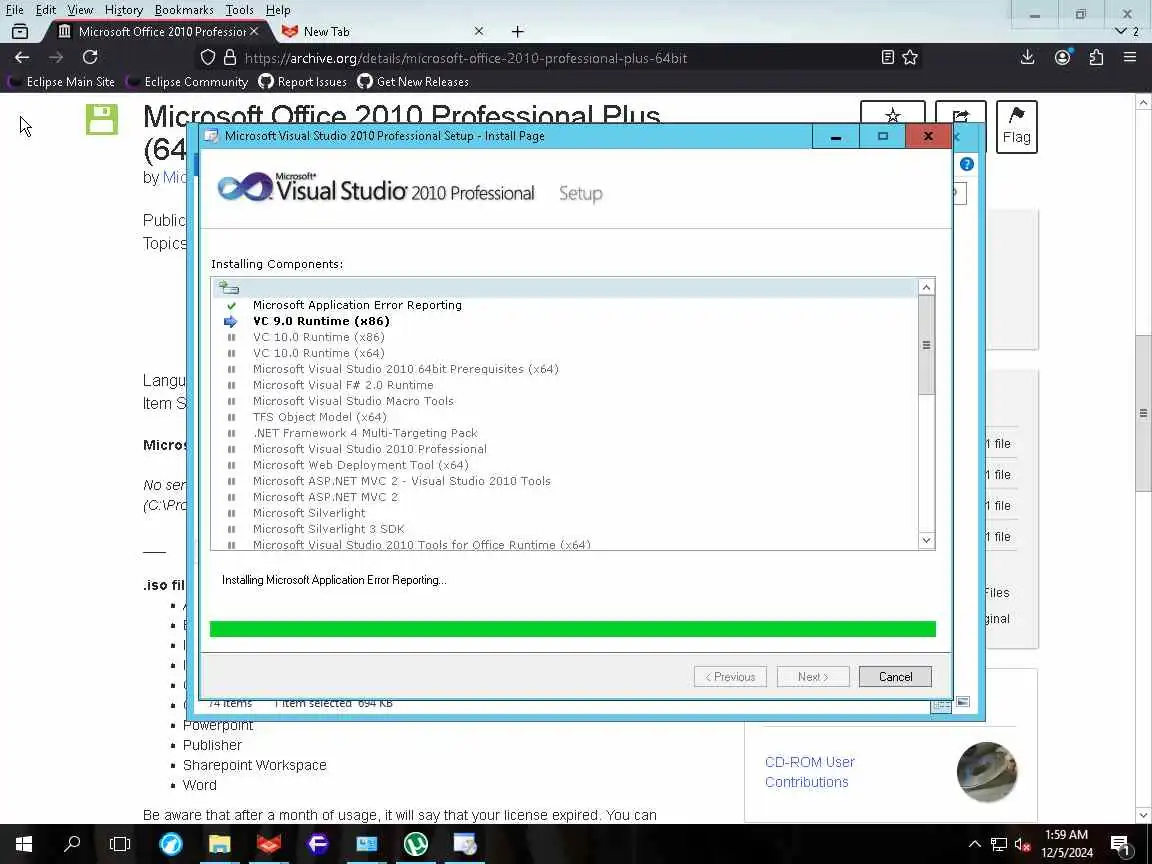Open the Help menu

point(278,10)
